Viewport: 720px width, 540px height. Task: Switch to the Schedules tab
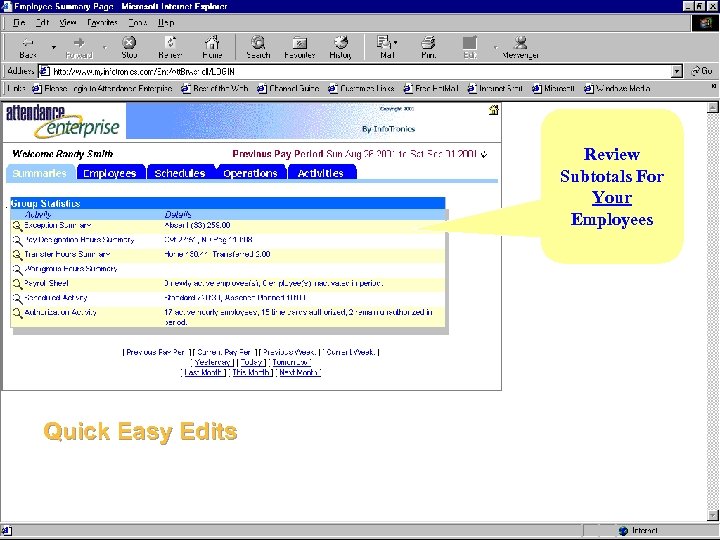[x=180, y=173]
